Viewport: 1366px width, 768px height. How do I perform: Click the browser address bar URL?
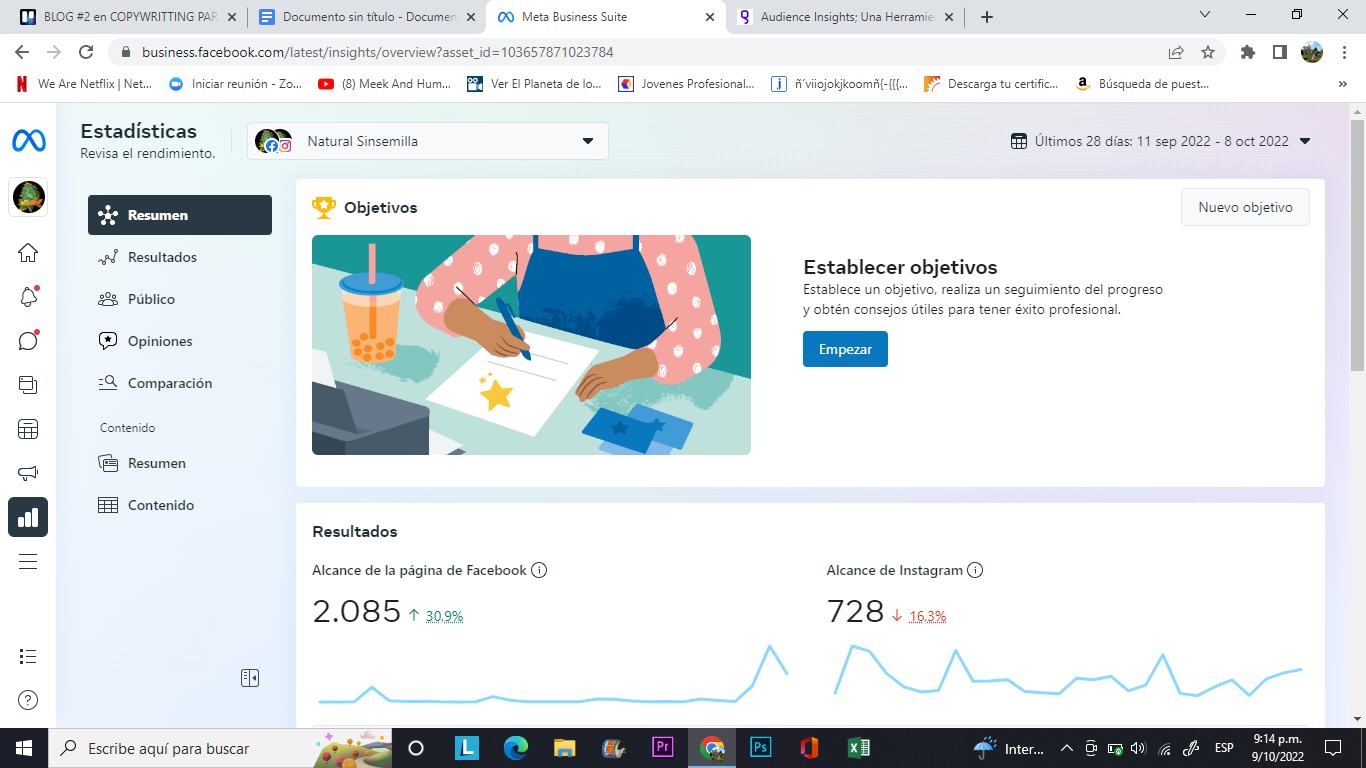tap(377, 52)
